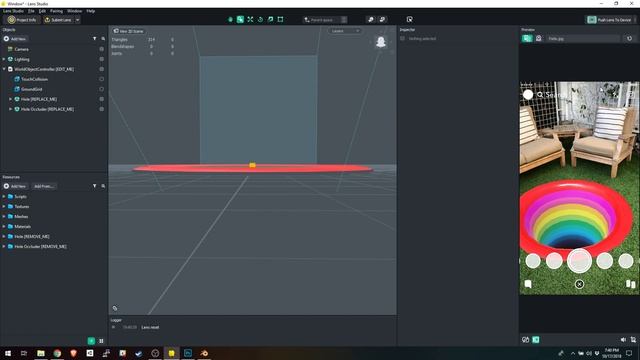Viewport: 640px width, 360px height.
Task: Expand the Hole Occluder [REPLACE_ME] object
Action: [x=11, y=109]
